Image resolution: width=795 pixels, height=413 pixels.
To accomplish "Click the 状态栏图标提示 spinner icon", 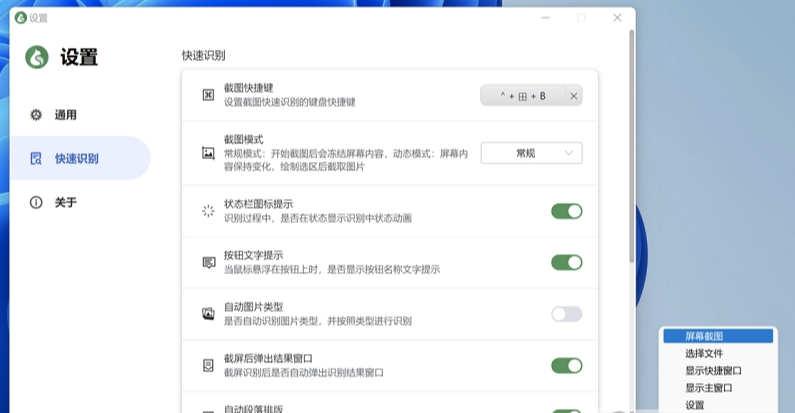I will click(208, 211).
